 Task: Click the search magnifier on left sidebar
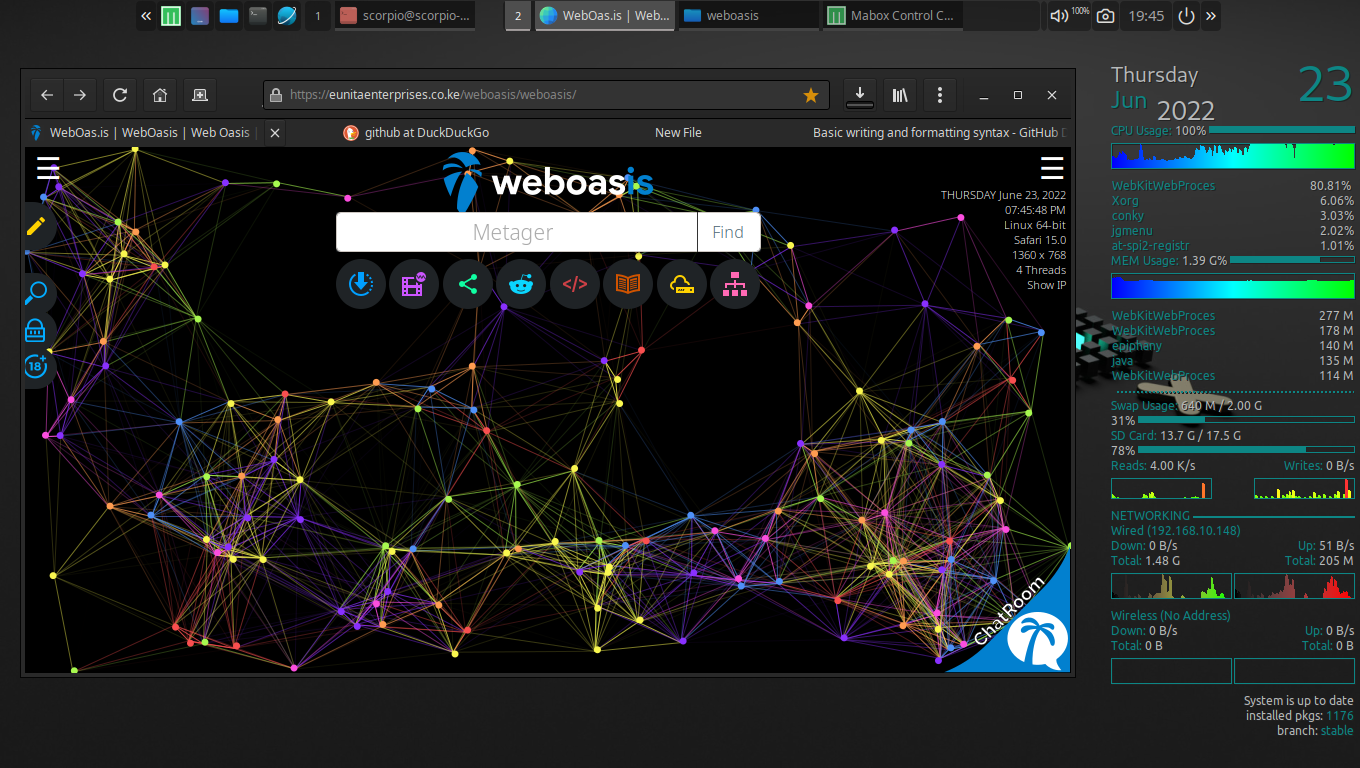37,292
